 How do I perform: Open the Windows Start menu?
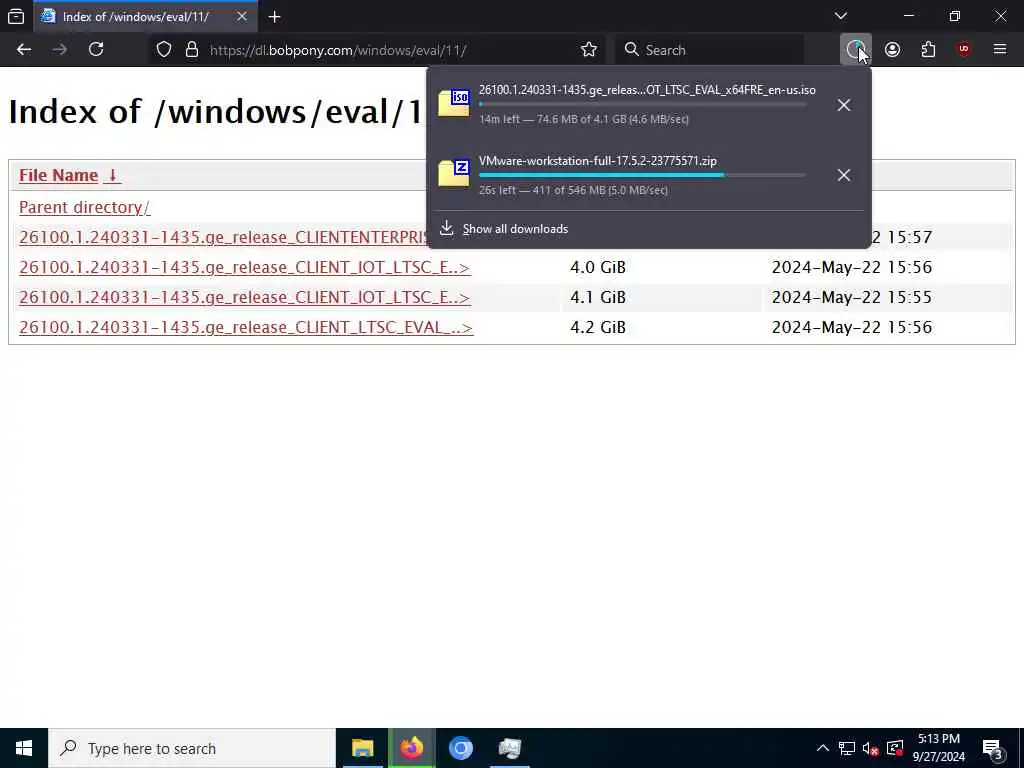[x=24, y=748]
